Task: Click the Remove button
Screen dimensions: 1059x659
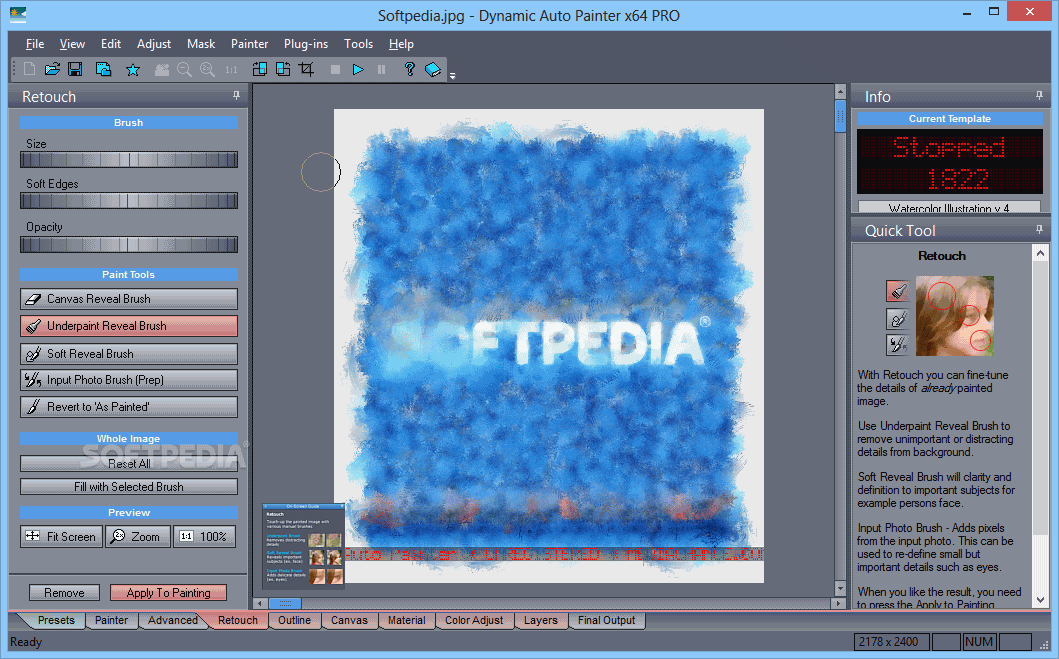Action: [x=64, y=592]
